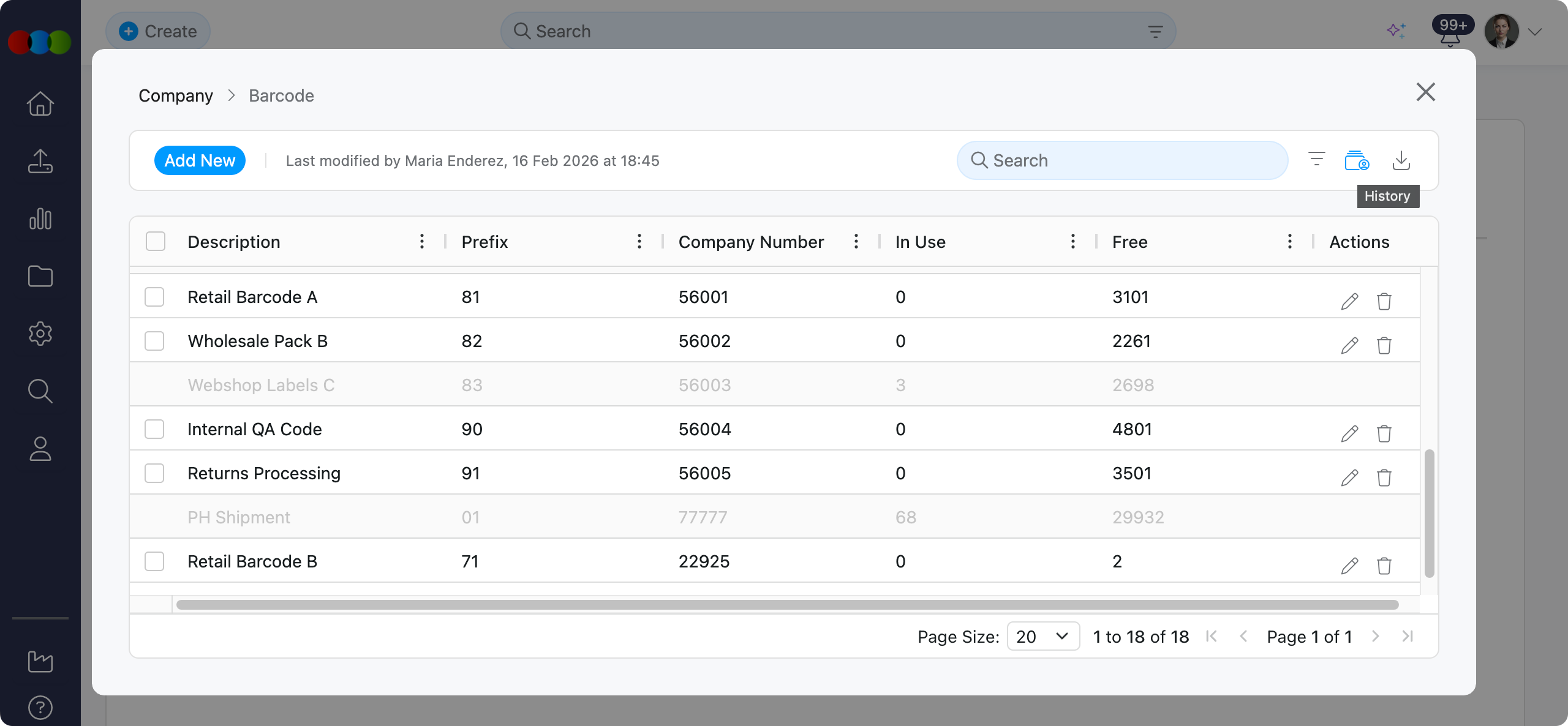This screenshot has width=1568, height=726.
Task: Toggle the select-all header checkbox
Action: [x=156, y=242]
